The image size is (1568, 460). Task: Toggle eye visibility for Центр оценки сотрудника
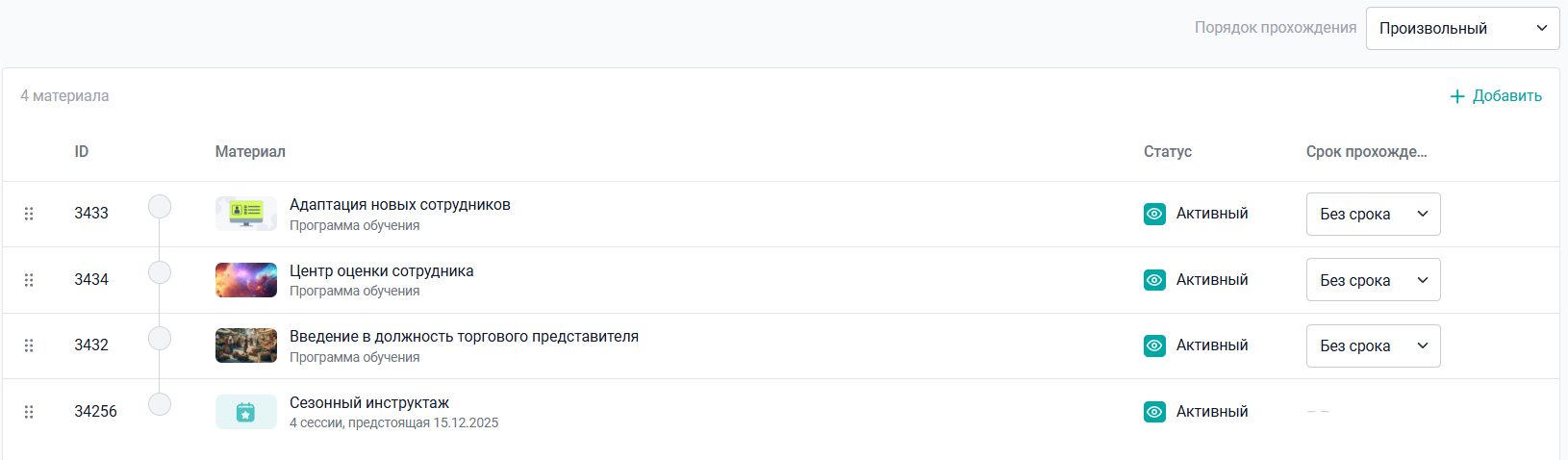1154,280
